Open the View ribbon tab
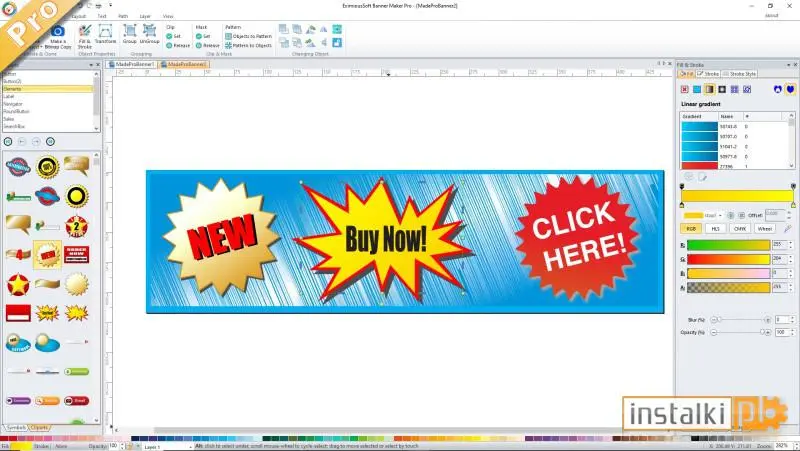Screen dimensions: 800x451 [x=168, y=16]
